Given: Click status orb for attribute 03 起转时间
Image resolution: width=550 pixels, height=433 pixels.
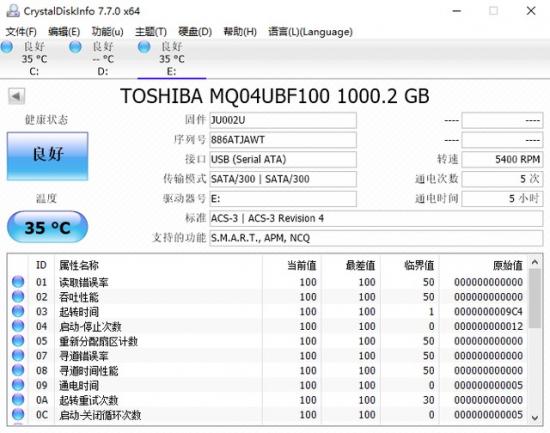Looking at the screenshot, I should (18, 311).
